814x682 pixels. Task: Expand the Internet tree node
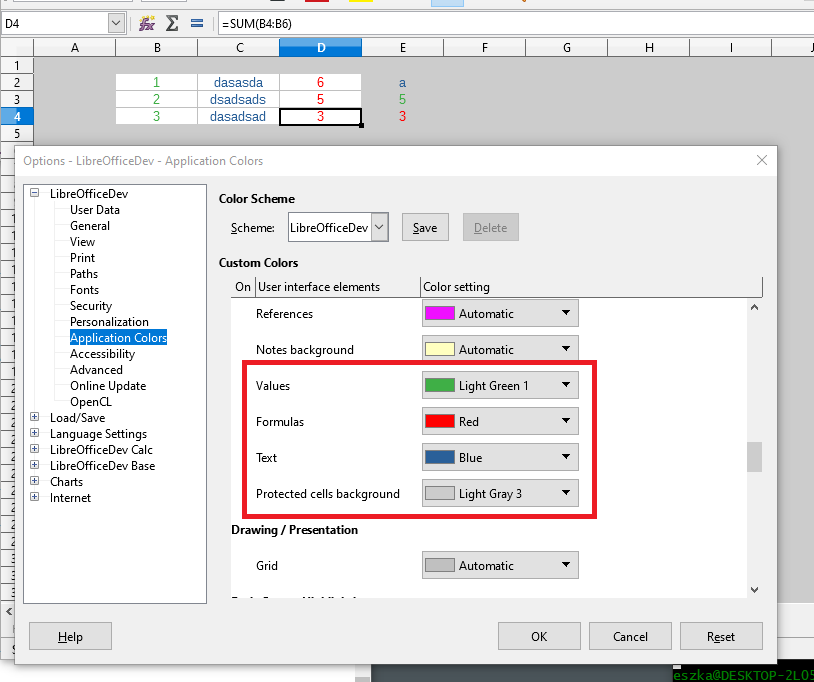click(x=36, y=497)
